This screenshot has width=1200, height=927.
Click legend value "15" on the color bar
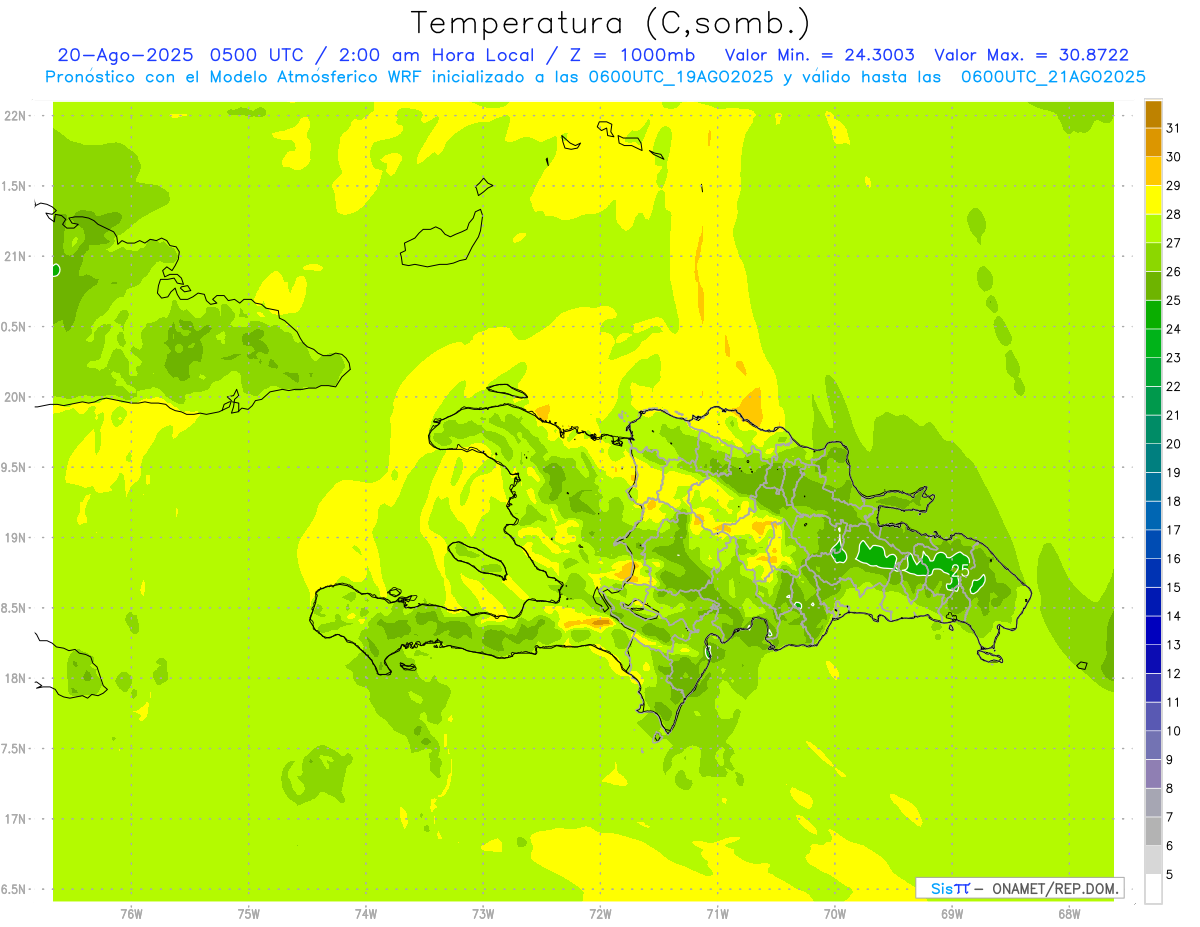click(x=1174, y=587)
